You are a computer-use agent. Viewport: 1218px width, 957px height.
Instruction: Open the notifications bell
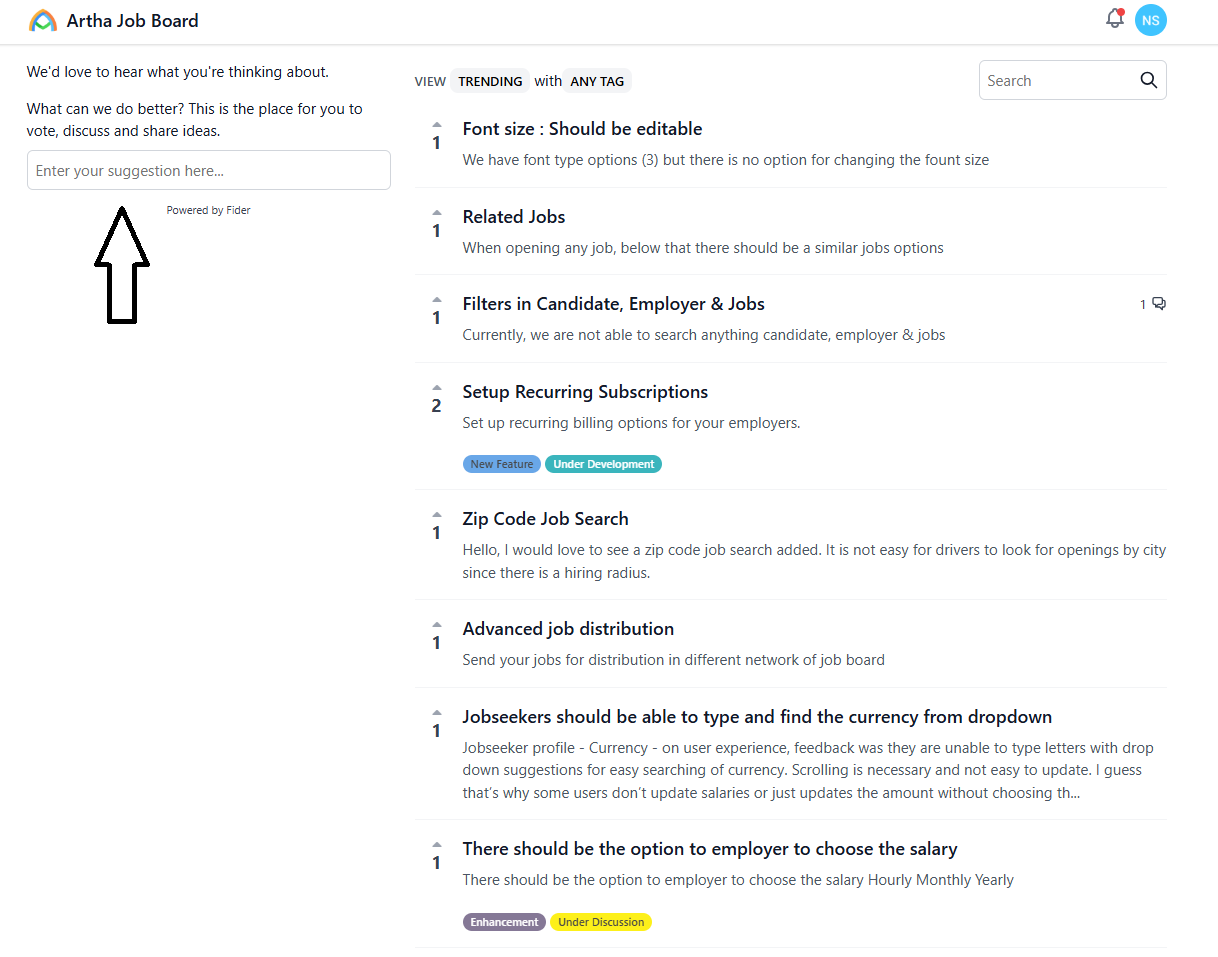[x=1114, y=19]
